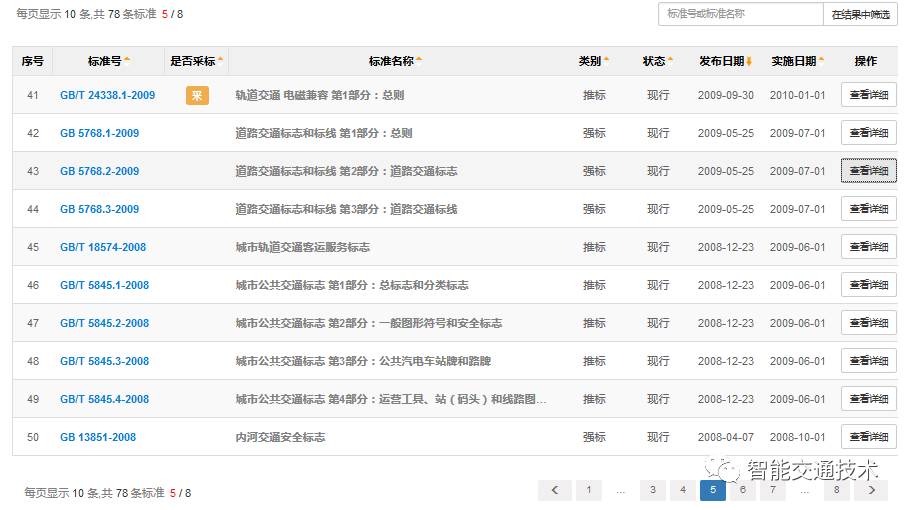The image size is (908, 510).
Task: Open standard GB 13851-2008
Action: coord(98,437)
